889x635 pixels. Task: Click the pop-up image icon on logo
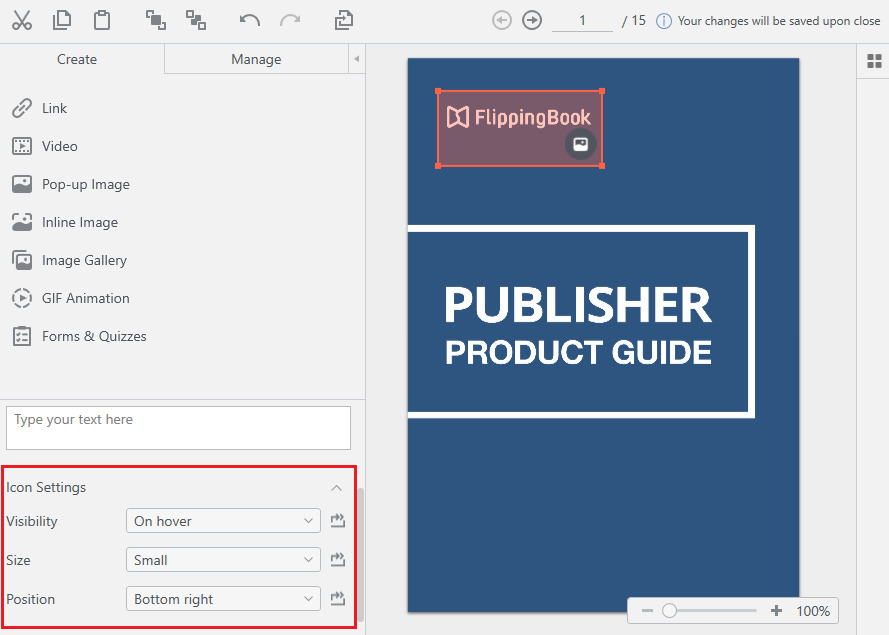581,144
